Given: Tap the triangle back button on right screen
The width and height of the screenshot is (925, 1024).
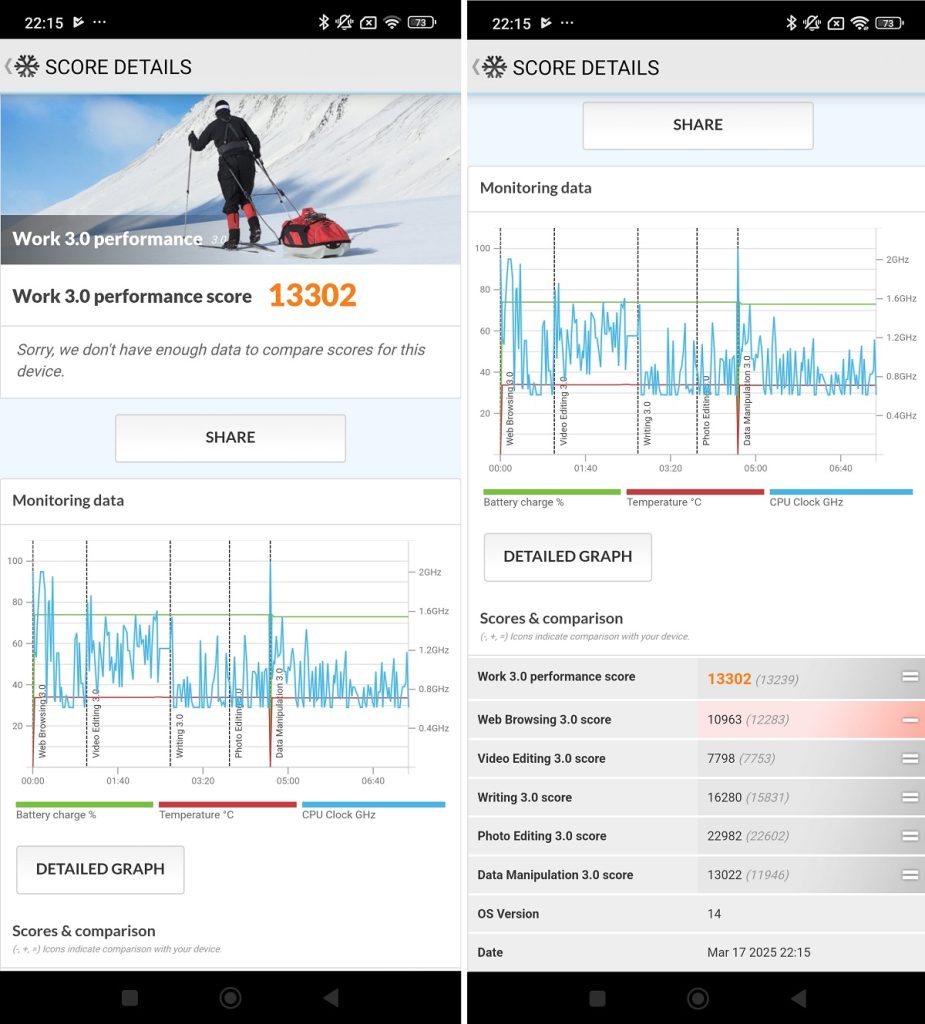Looking at the screenshot, I should pos(798,998).
